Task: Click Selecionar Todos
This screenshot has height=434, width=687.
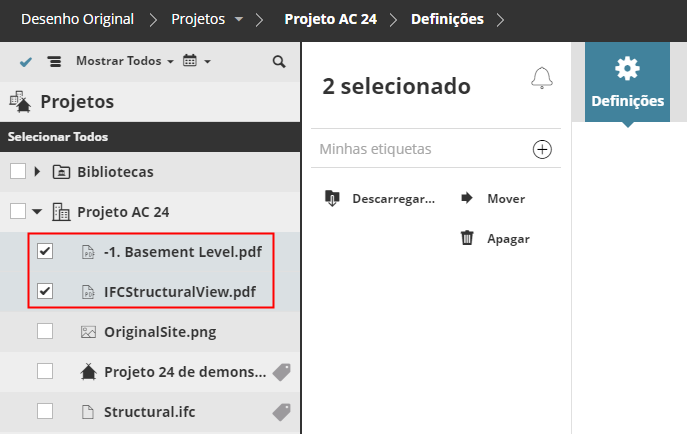Action: [58, 136]
